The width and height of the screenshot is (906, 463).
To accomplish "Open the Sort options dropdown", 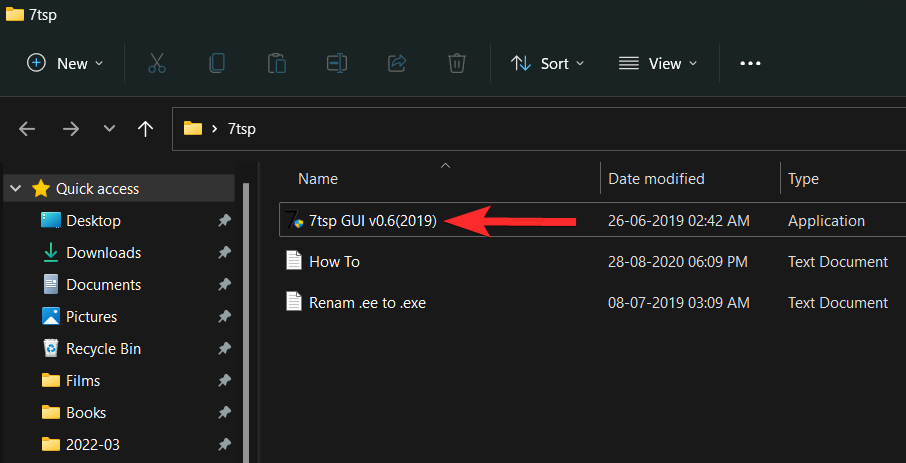I will [546, 63].
